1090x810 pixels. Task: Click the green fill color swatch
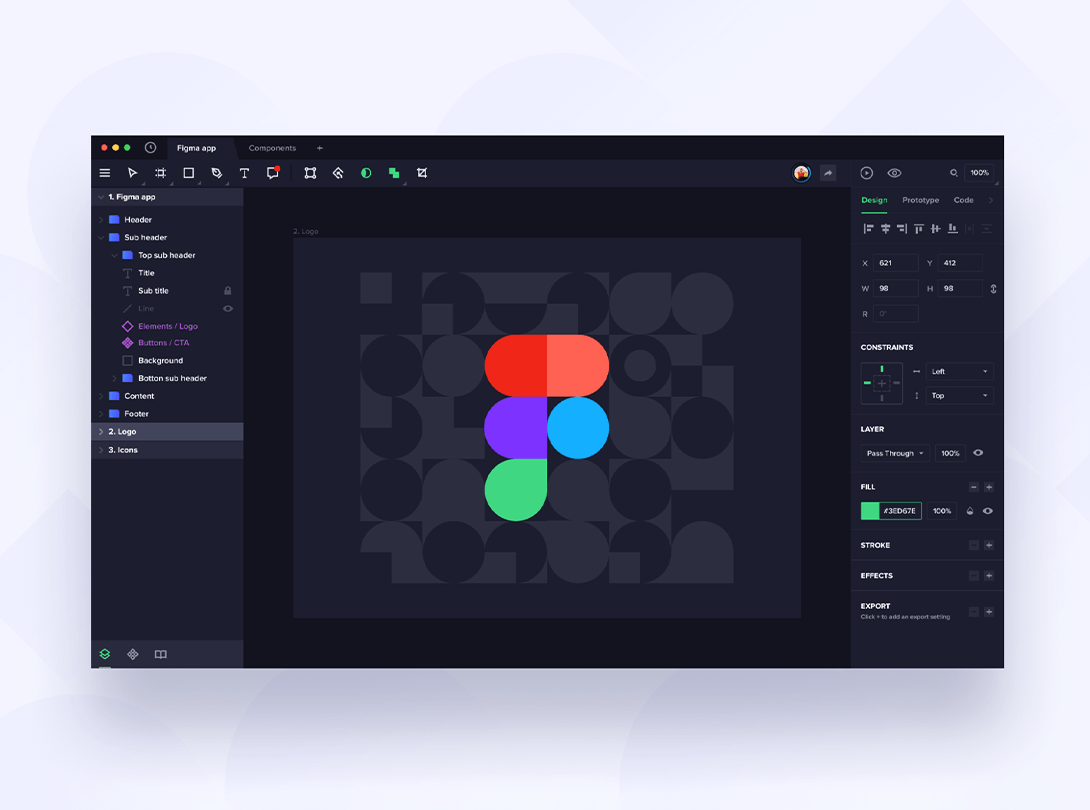coord(870,511)
